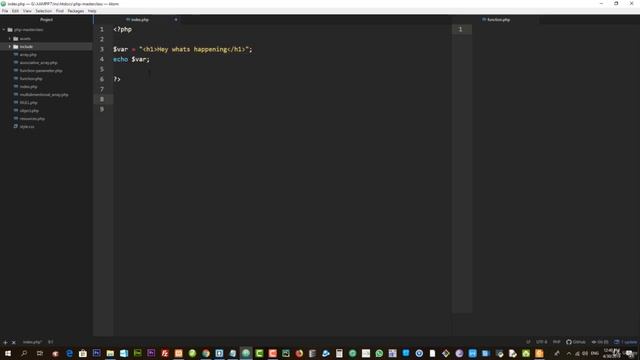Click line number 3 in the gutter

[102, 49]
